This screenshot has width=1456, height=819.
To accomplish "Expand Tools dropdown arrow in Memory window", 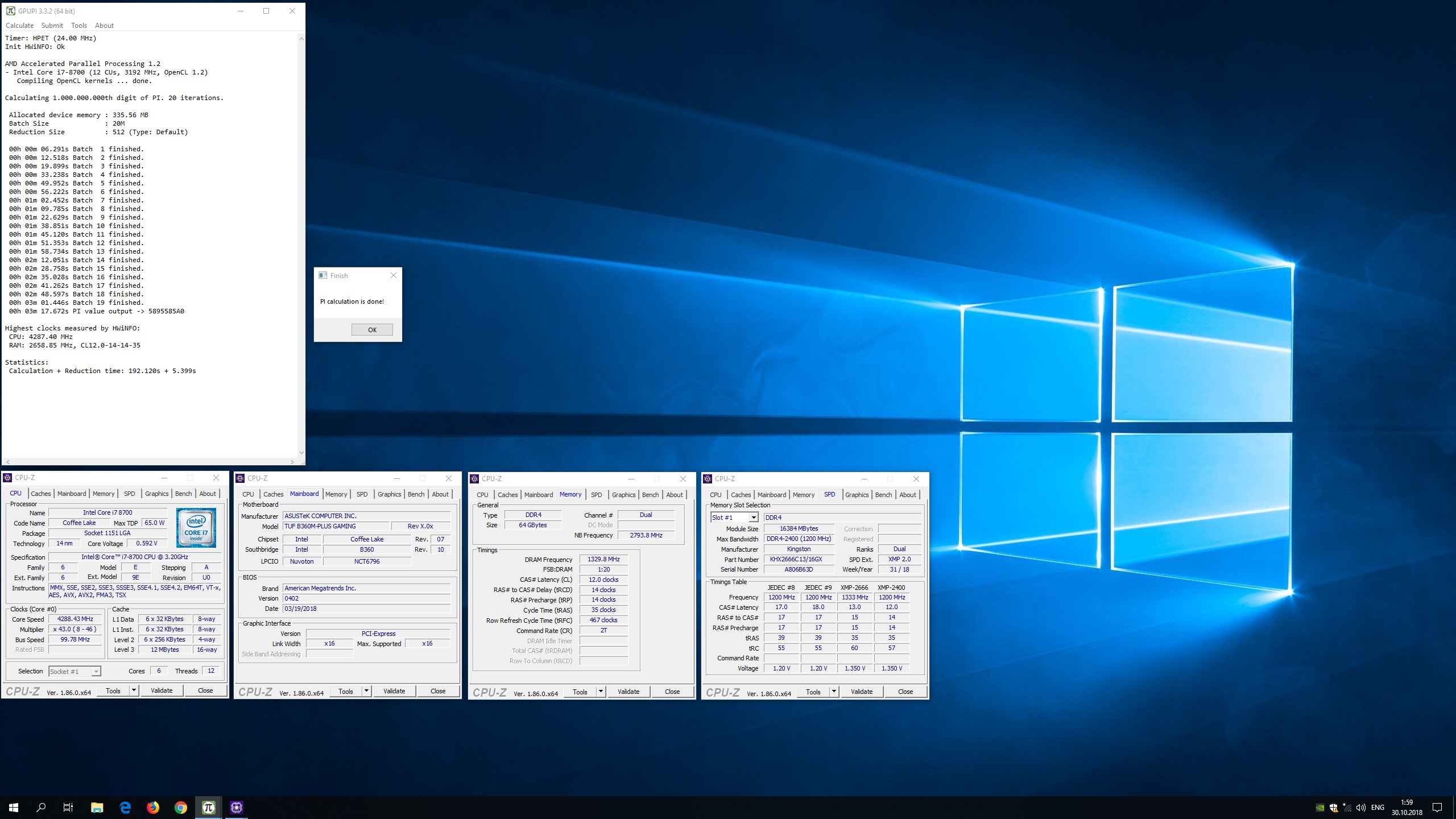I will 601,692.
